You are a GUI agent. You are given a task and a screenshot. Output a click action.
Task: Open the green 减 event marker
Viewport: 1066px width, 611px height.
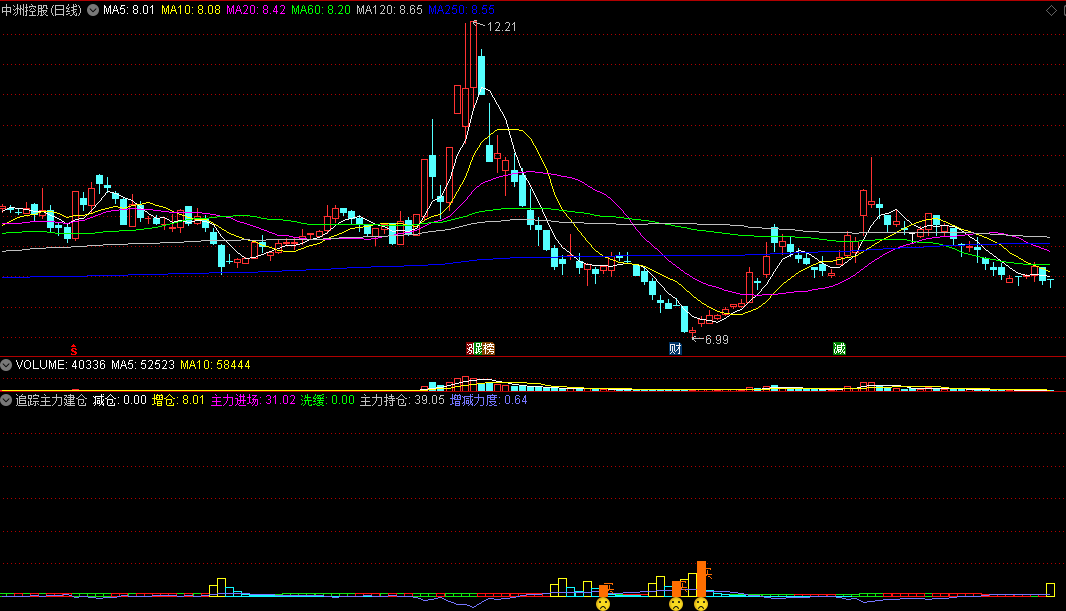840,349
